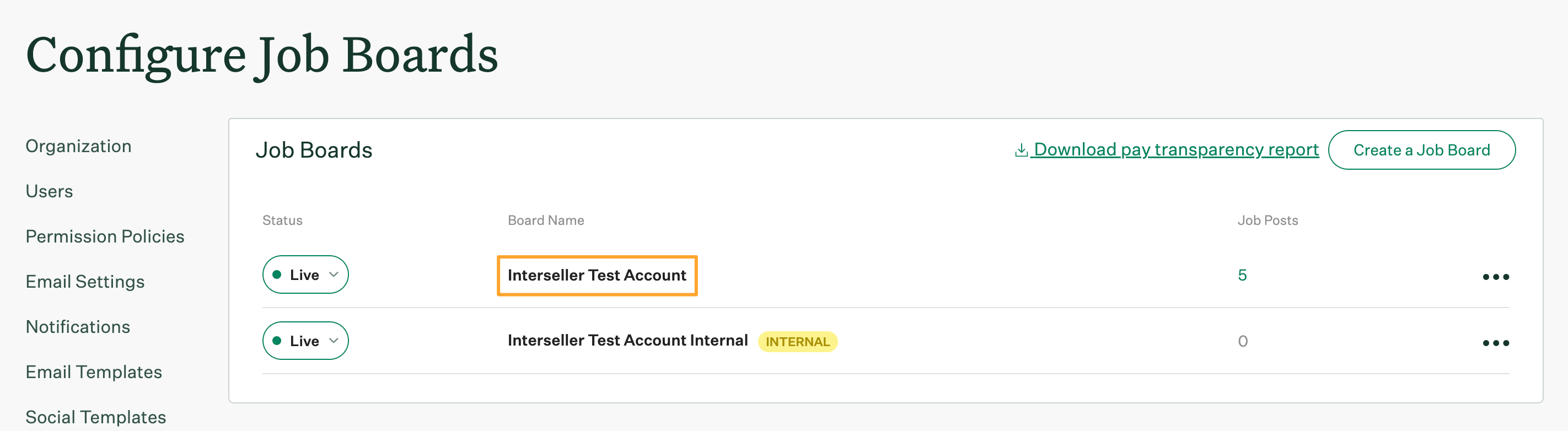Viewport: 1568px width, 431px height.
Task: Open the Interseller Test Account Internal board name
Action: coord(627,340)
